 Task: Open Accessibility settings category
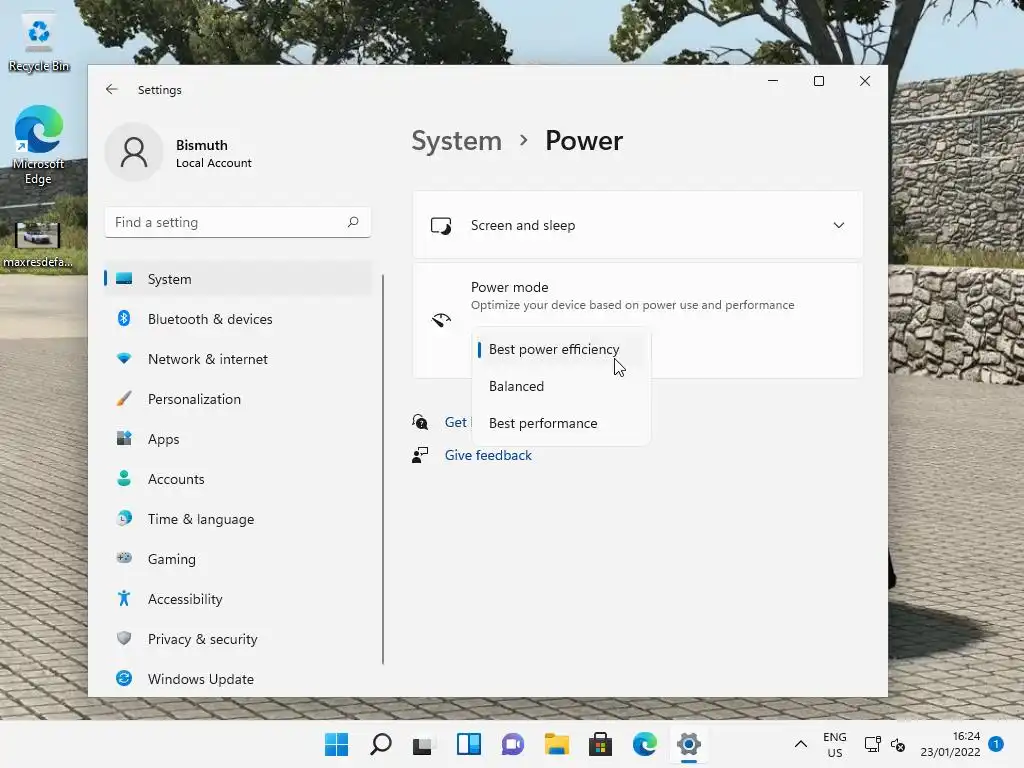(238, 599)
